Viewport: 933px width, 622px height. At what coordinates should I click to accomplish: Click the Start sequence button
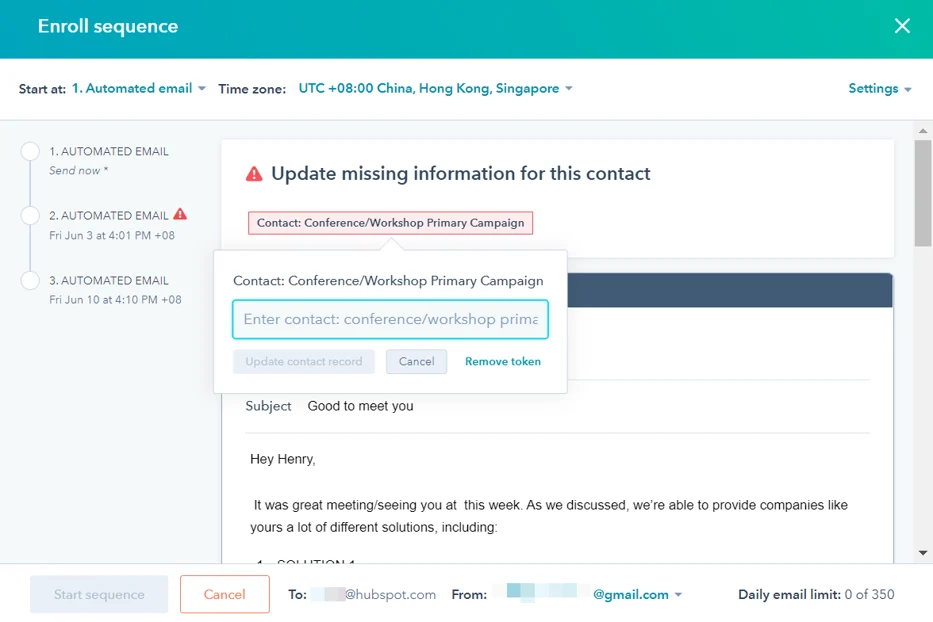(99, 594)
